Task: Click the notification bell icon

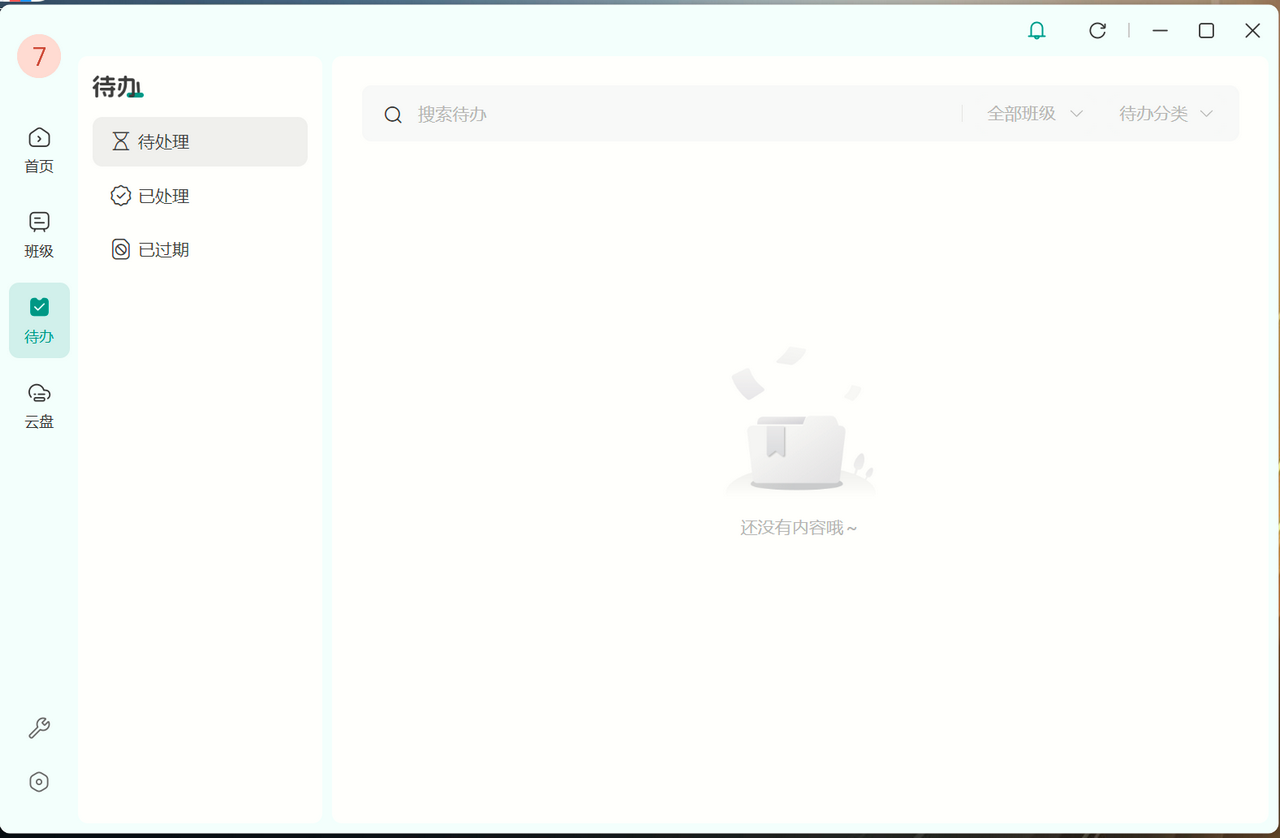Action: 1037,31
